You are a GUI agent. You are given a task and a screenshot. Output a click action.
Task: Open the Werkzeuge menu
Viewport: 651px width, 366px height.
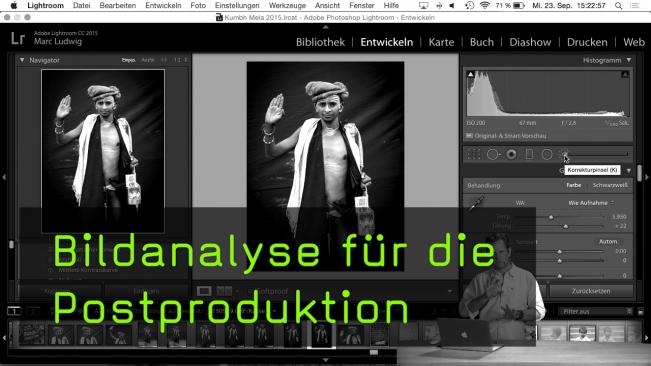point(287,5)
